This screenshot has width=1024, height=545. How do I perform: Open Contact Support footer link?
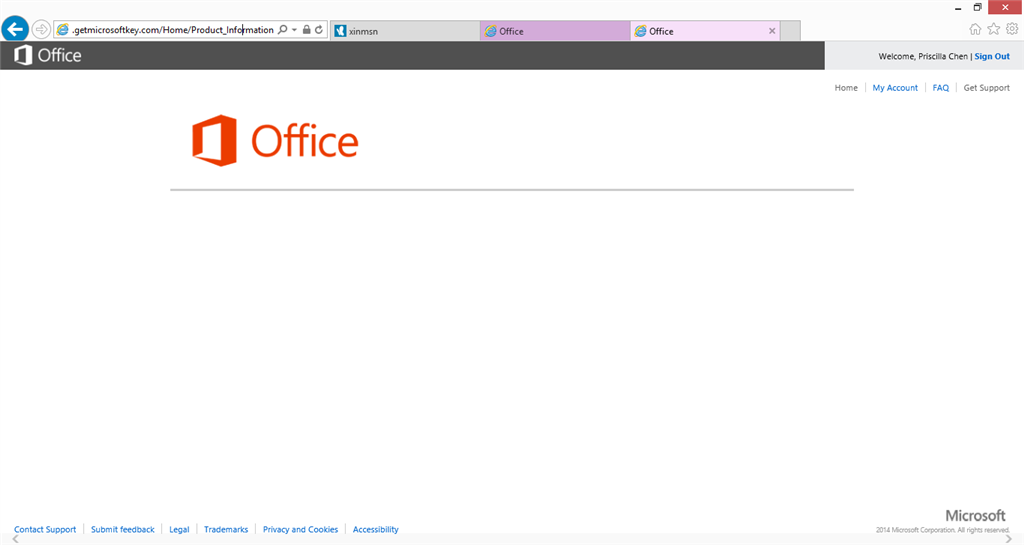pyautogui.click(x=45, y=529)
